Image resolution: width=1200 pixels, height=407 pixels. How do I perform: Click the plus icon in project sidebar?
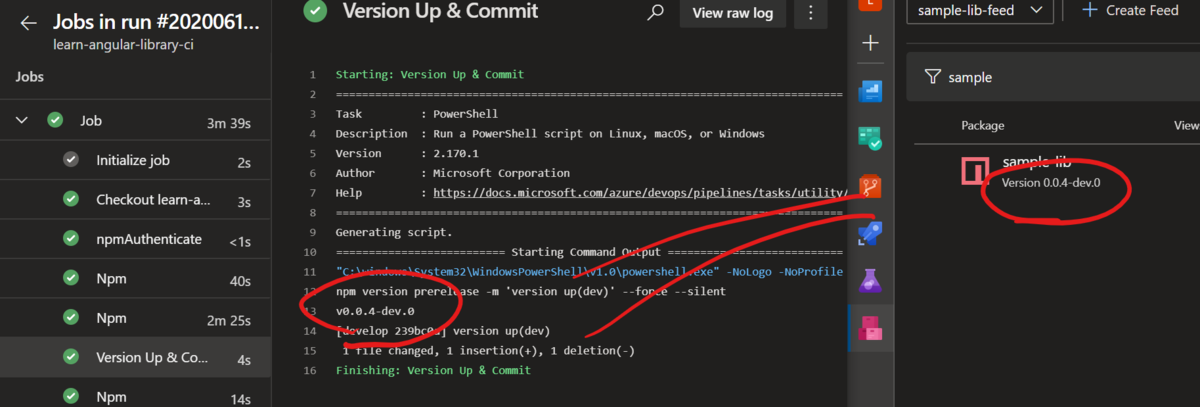coord(870,44)
